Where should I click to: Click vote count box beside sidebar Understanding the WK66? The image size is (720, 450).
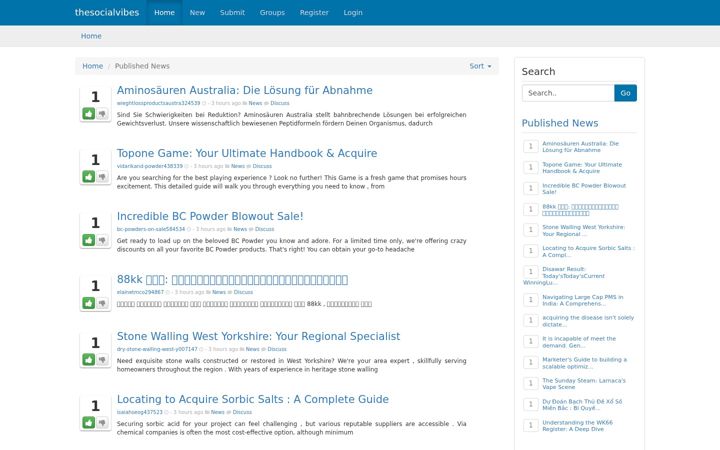530,425
